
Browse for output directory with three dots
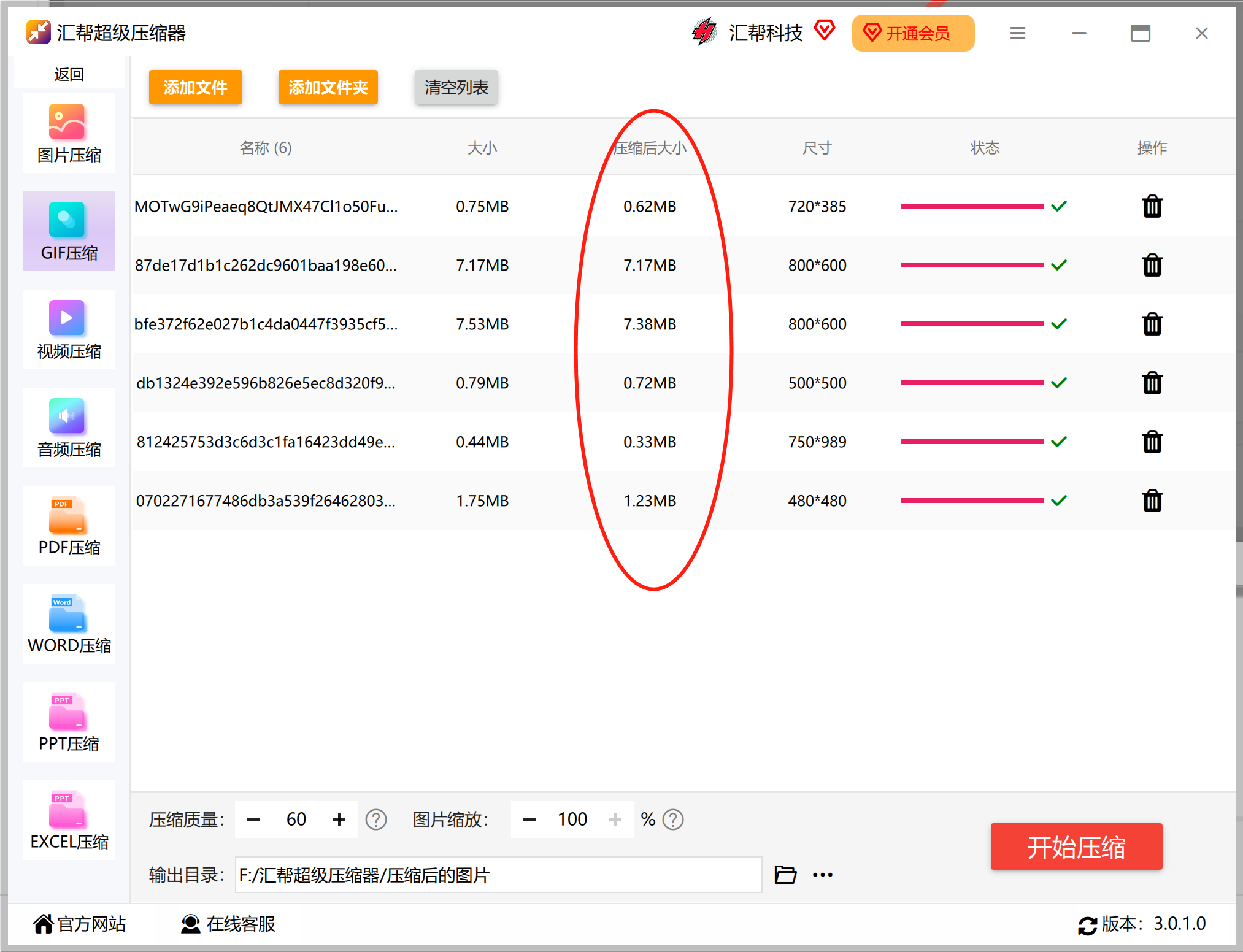pyautogui.click(x=823, y=875)
